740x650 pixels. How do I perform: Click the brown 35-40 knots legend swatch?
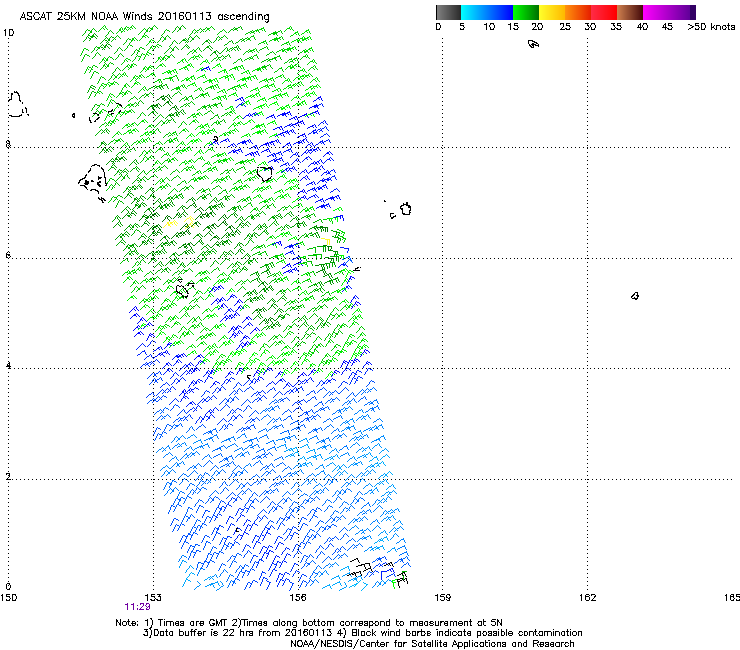coord(630,12)
